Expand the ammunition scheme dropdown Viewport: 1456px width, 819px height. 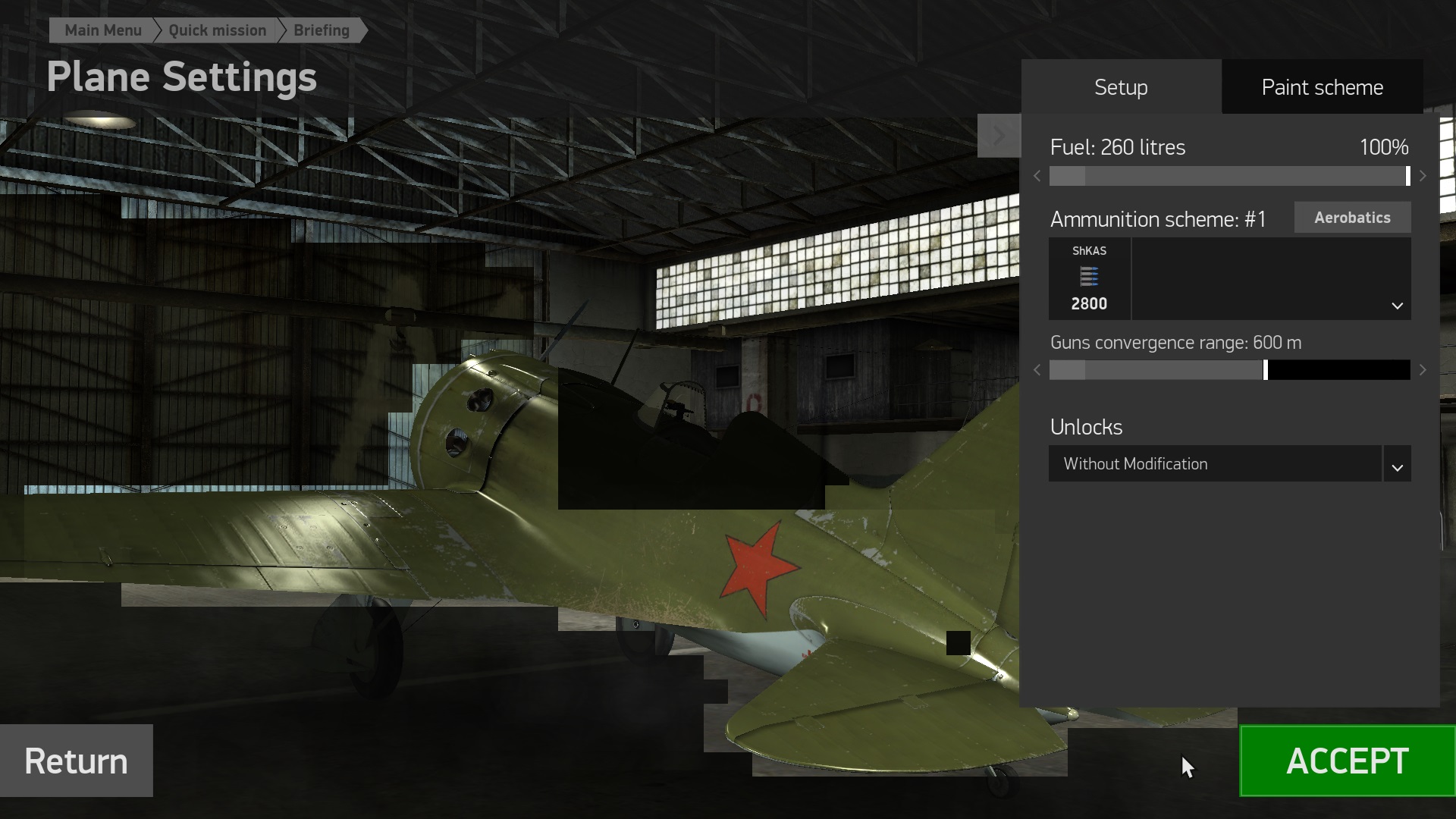pyautogui.click(x=1397, y=306)
